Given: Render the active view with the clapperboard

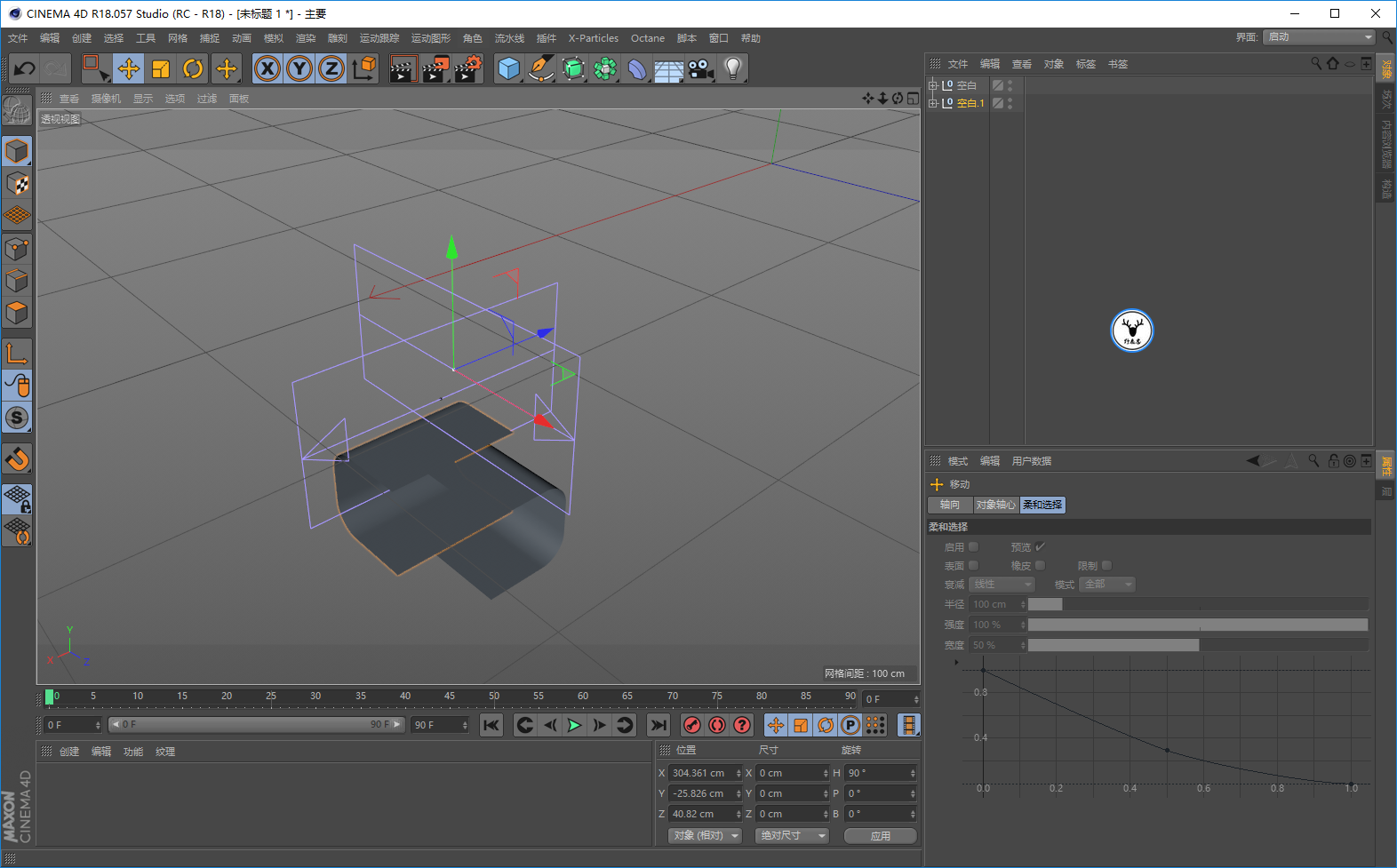Looking at the screenshot, I should (x=403, y=68).
